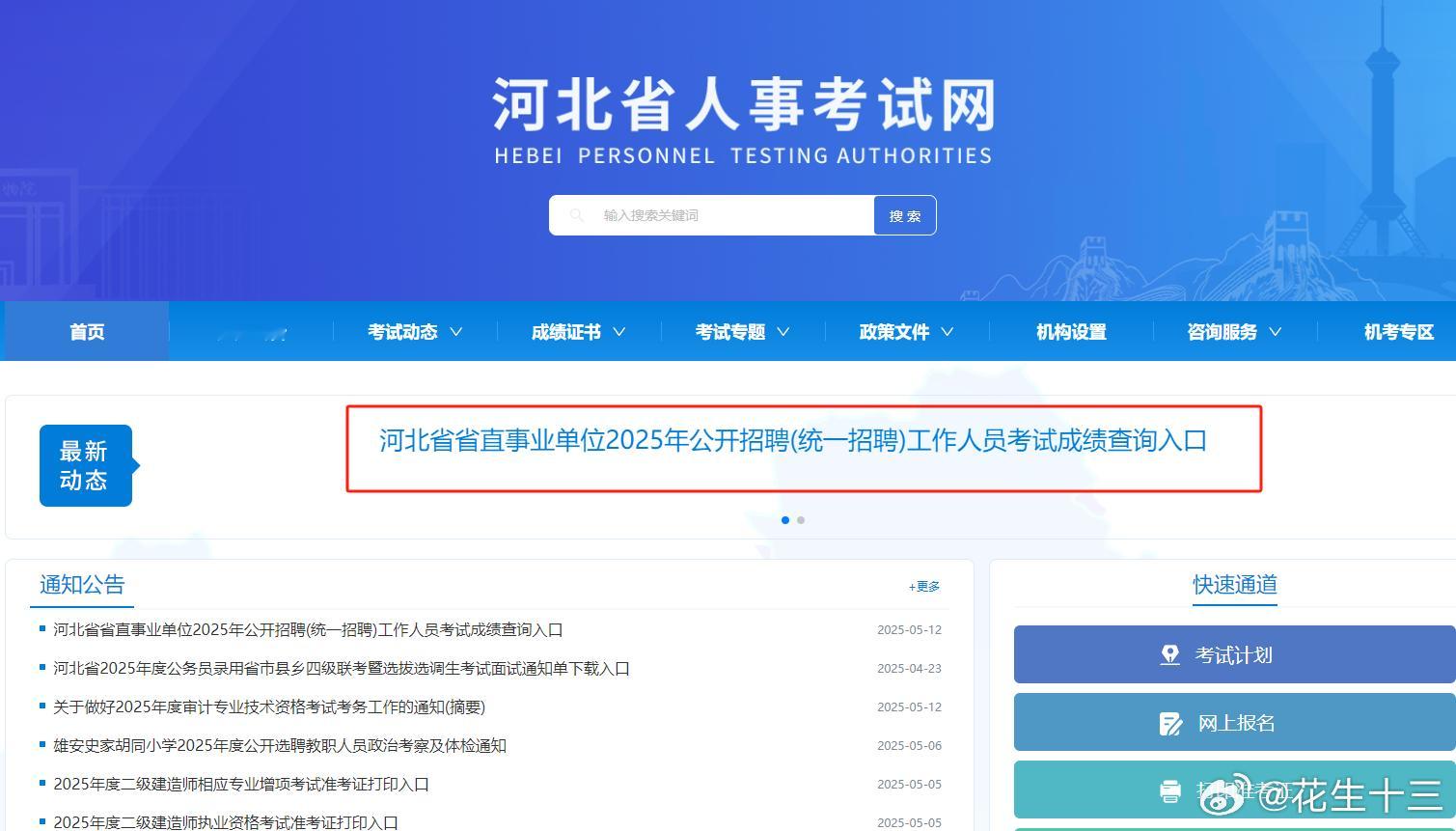The height and width of the screenshot is (831, 1456).
Task: Click the +更多 link in 通知公告
Action: click(924, 587)
